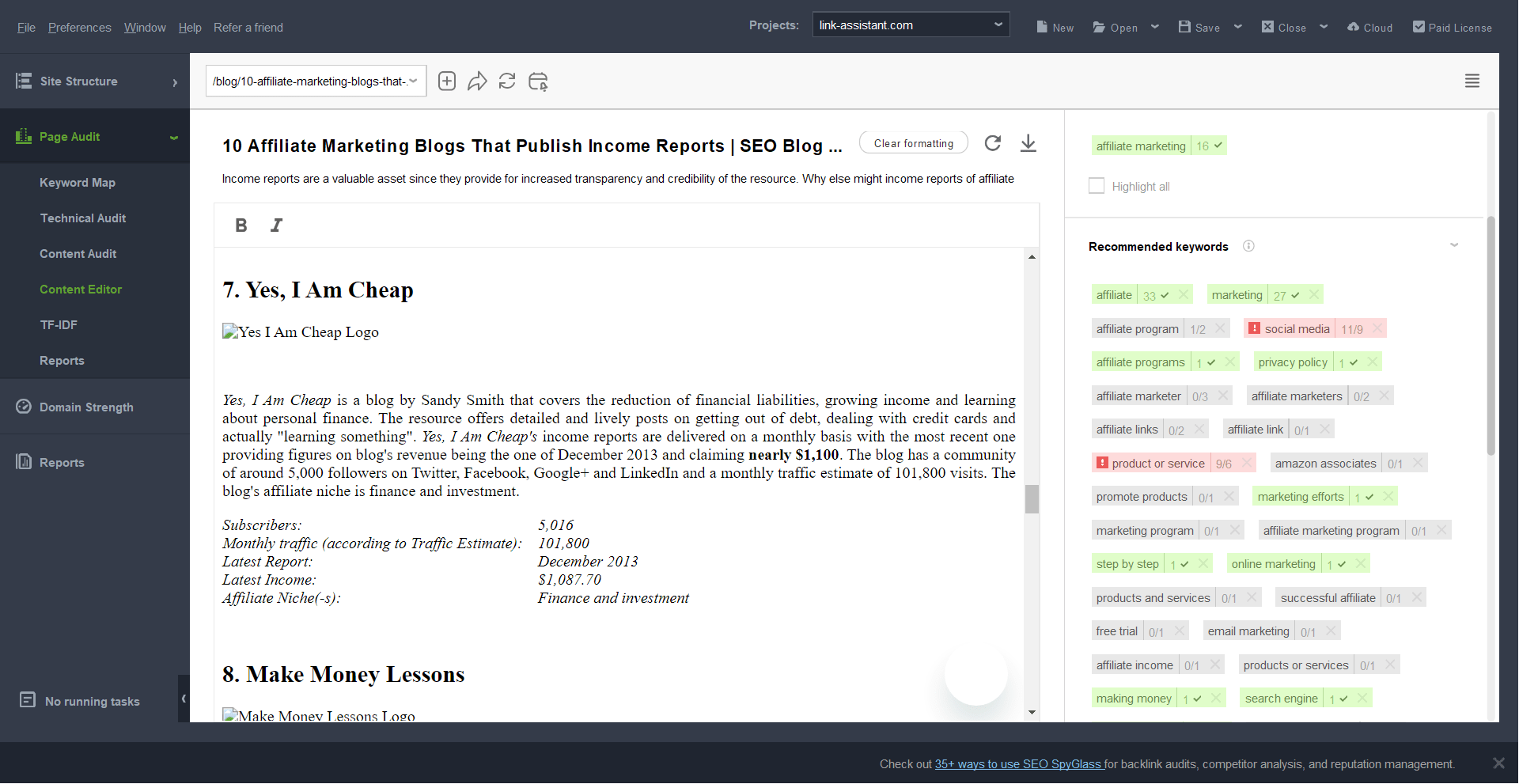Toggle the check on 'affiliate marketing' keyword
This screenshot has height=784, width=1519.
(x=1218, y=146)
